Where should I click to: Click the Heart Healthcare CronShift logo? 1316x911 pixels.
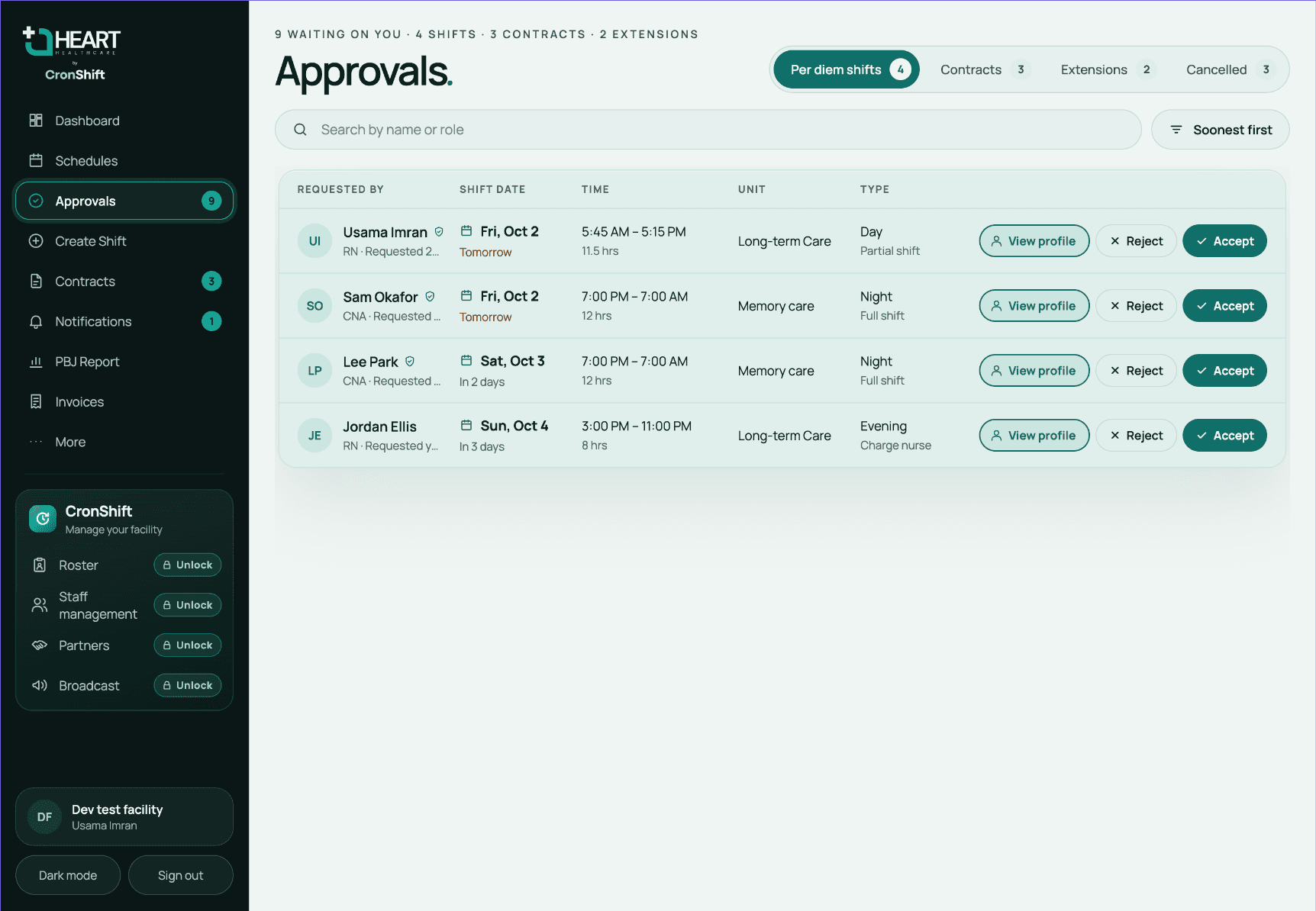tap(73, 53)
